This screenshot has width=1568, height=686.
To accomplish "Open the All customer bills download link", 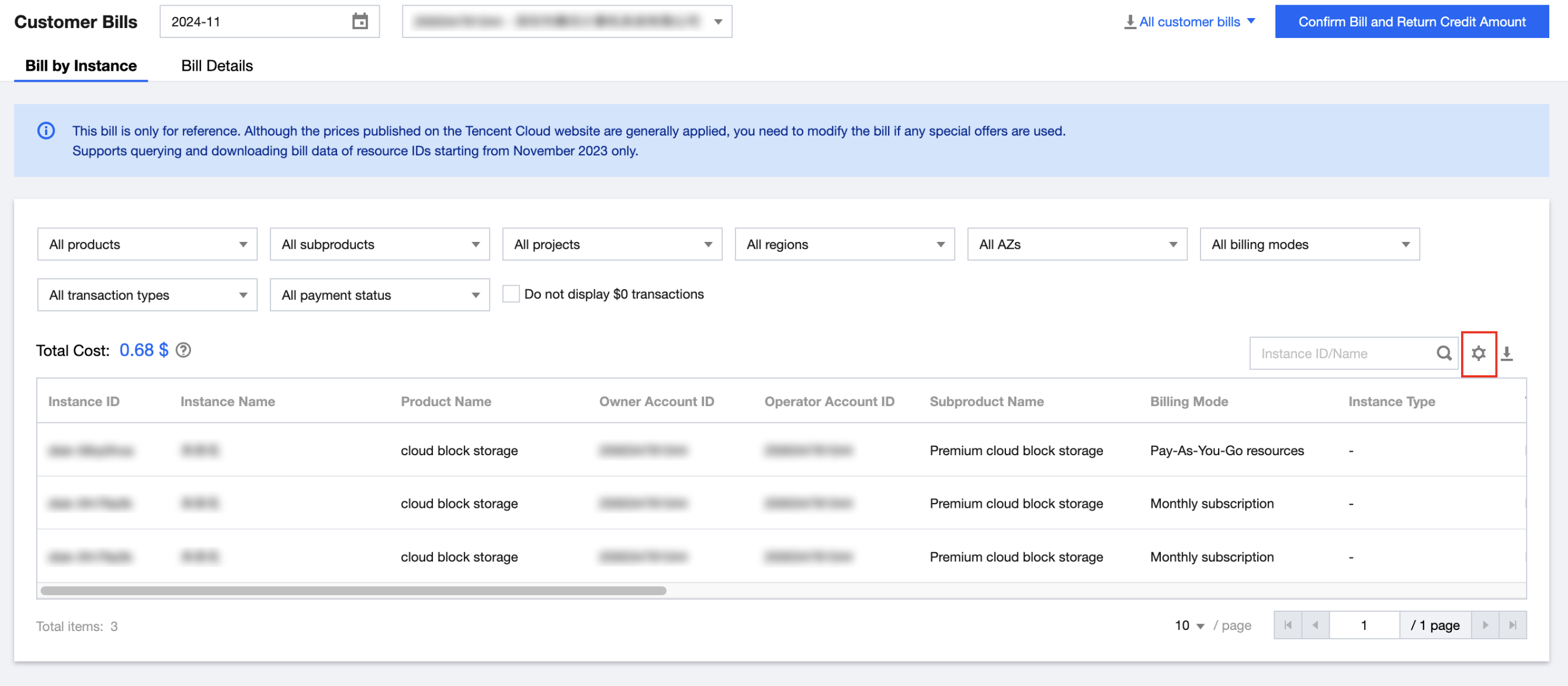I will [x=1189, y=22].
